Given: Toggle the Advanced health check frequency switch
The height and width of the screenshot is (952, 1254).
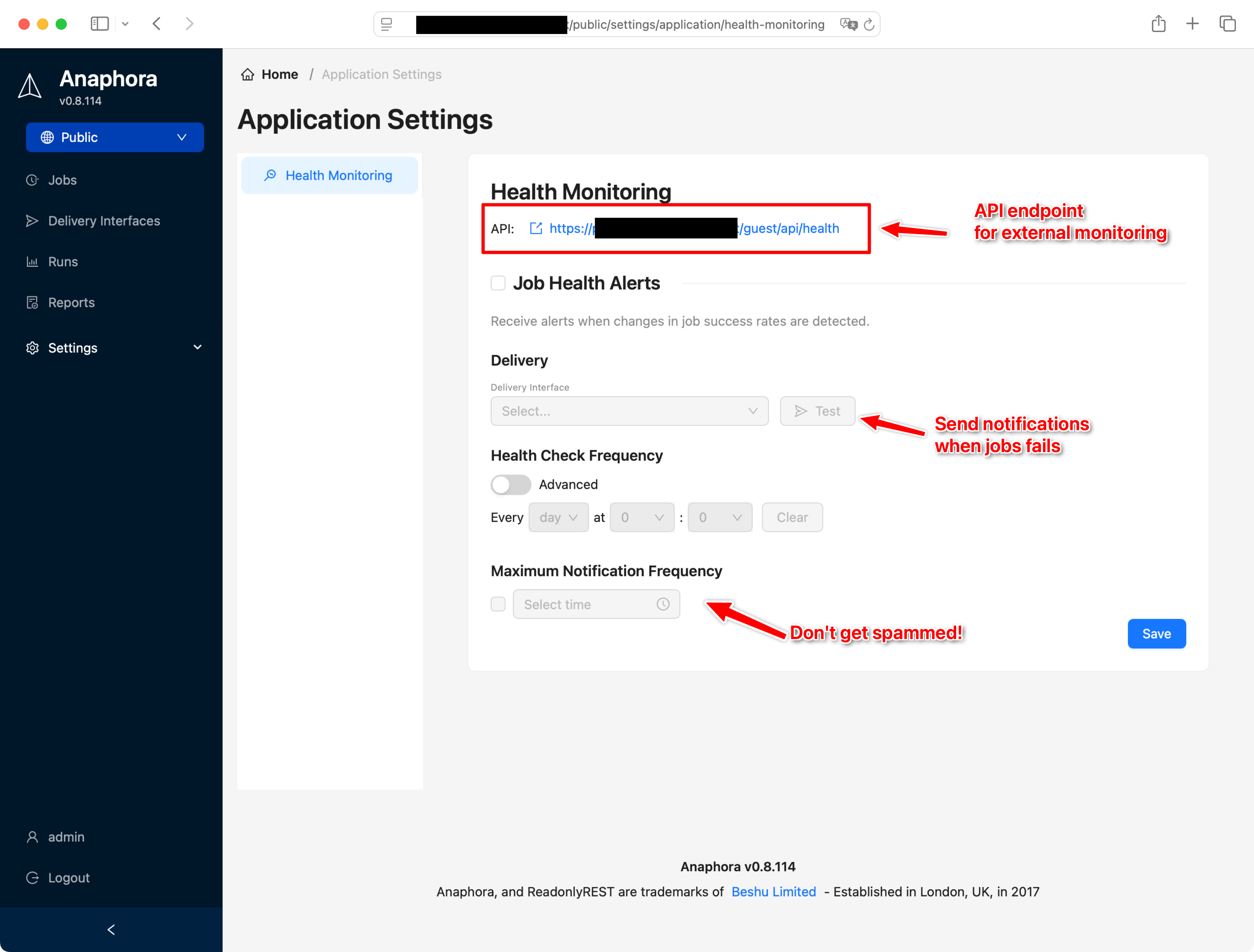Looking at the screenshot, I should (x=510, y=484).
